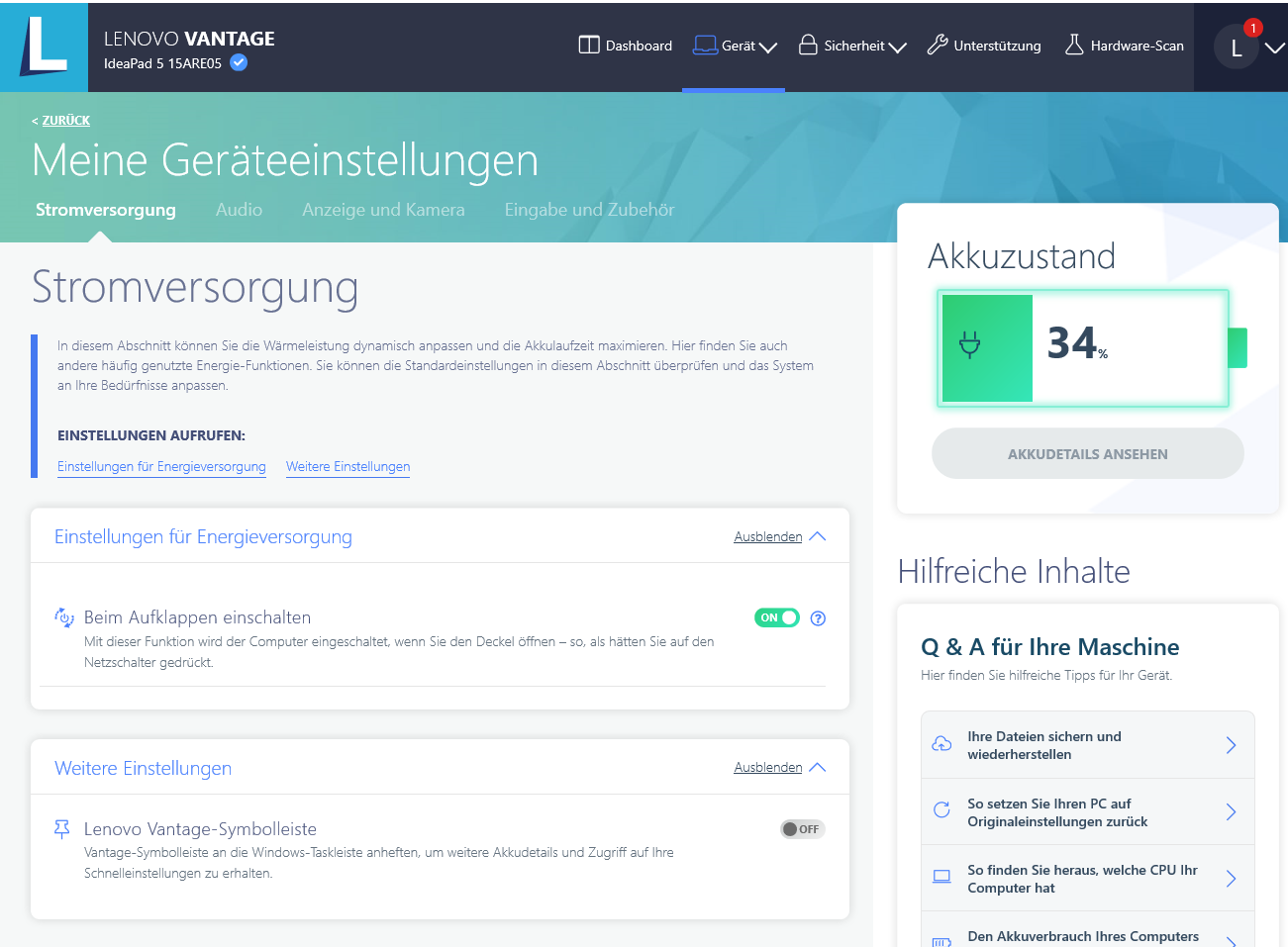Screen dimensions: 1288x947
Task: Click the plug icon in the battery gauge
Action: coord(970,344)
